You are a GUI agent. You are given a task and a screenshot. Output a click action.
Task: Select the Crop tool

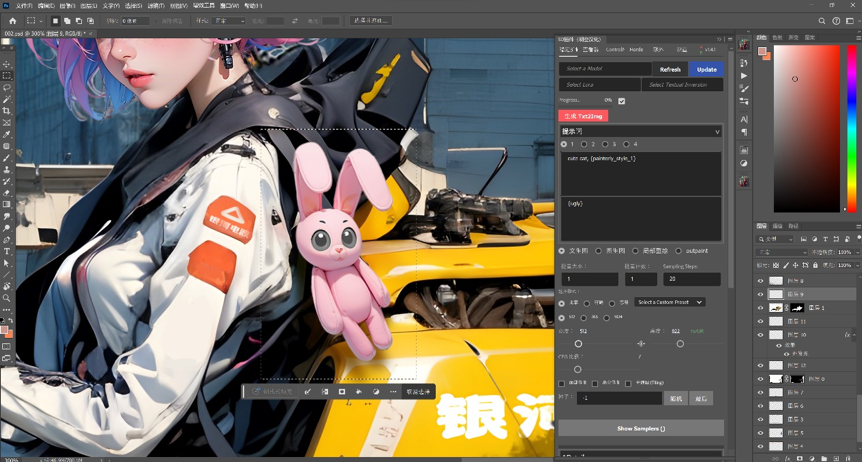click(x=7, y=111)
